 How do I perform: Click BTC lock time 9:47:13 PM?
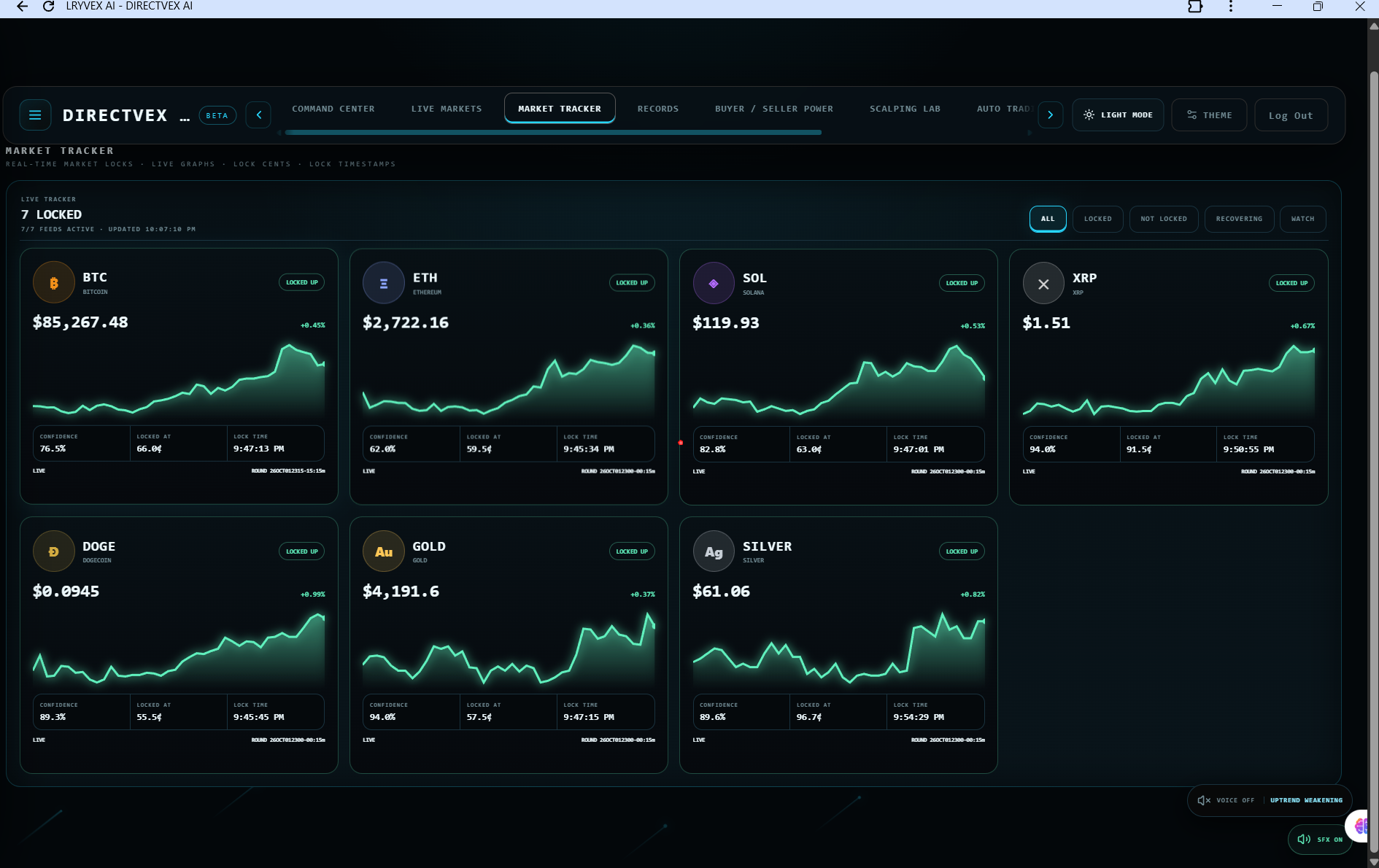pyautogui.click(x=259, y=449)
